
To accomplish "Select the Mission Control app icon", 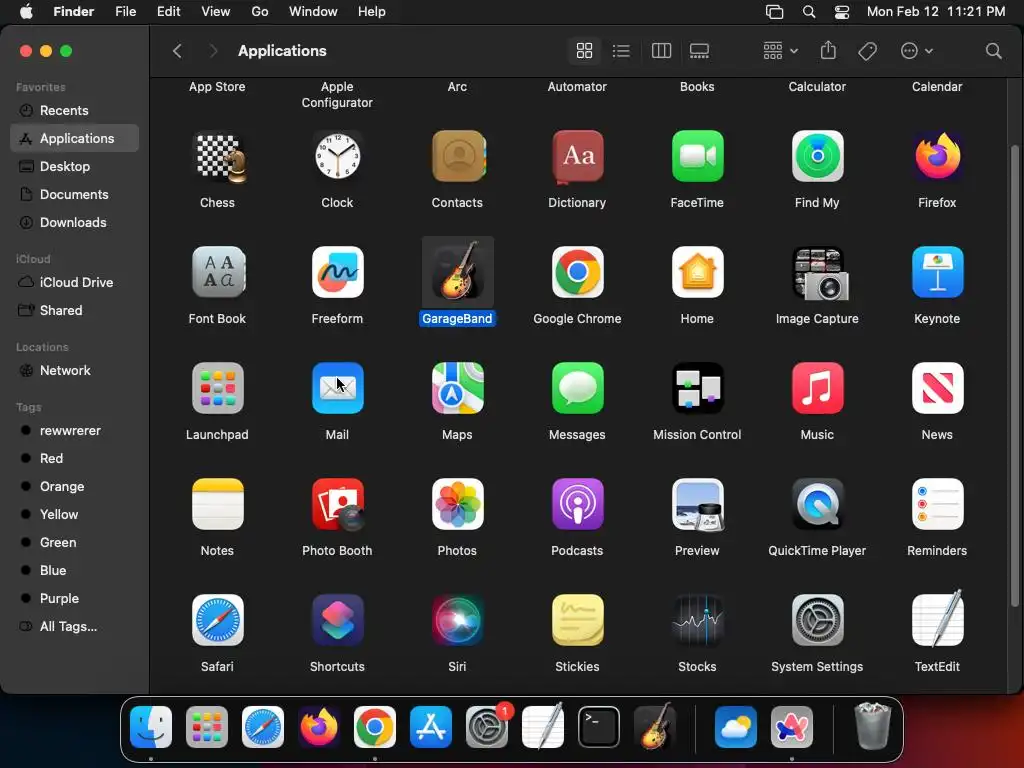I will [x=697, y=389].
